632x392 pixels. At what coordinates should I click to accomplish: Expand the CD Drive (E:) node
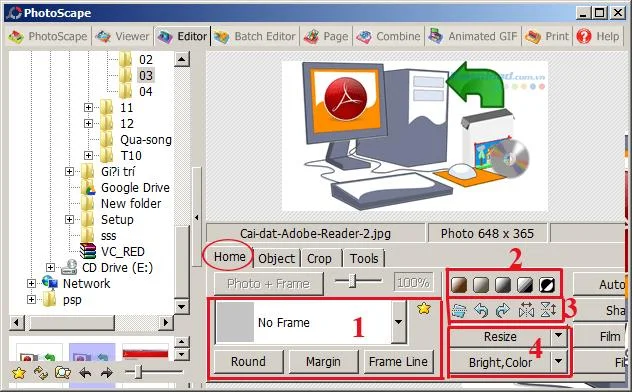click(50, 268)
